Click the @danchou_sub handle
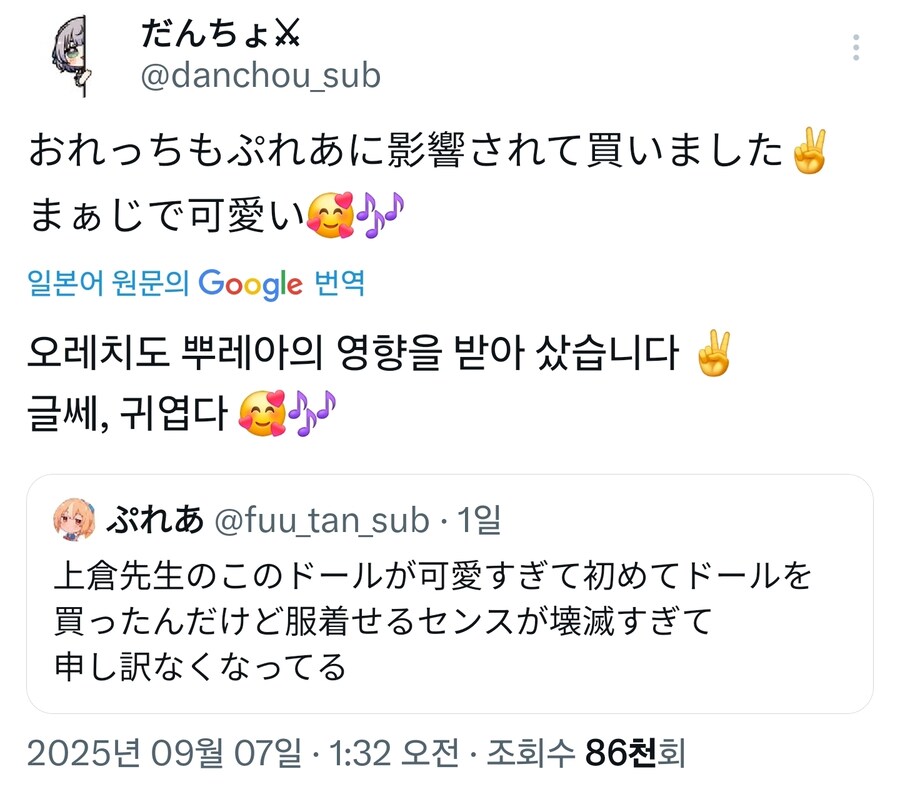900x789 pixels. tap(260, 73)
